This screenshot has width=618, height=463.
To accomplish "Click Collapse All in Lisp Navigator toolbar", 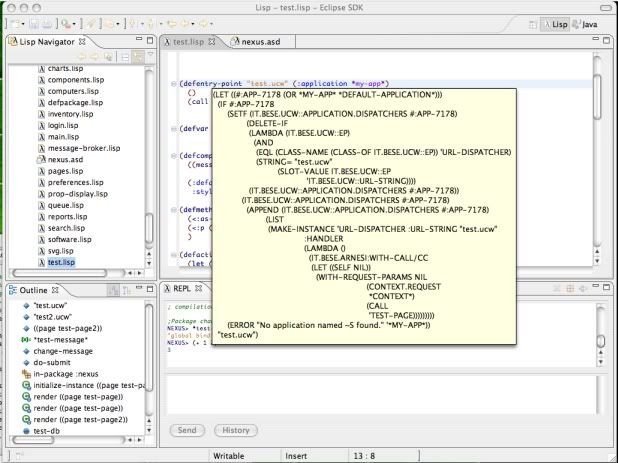I will (125, 57).
